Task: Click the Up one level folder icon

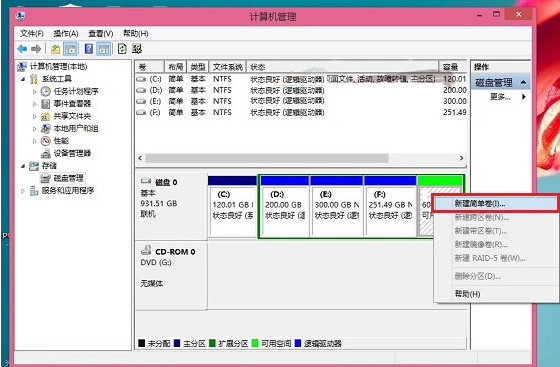Action: [x=55, y=49]
